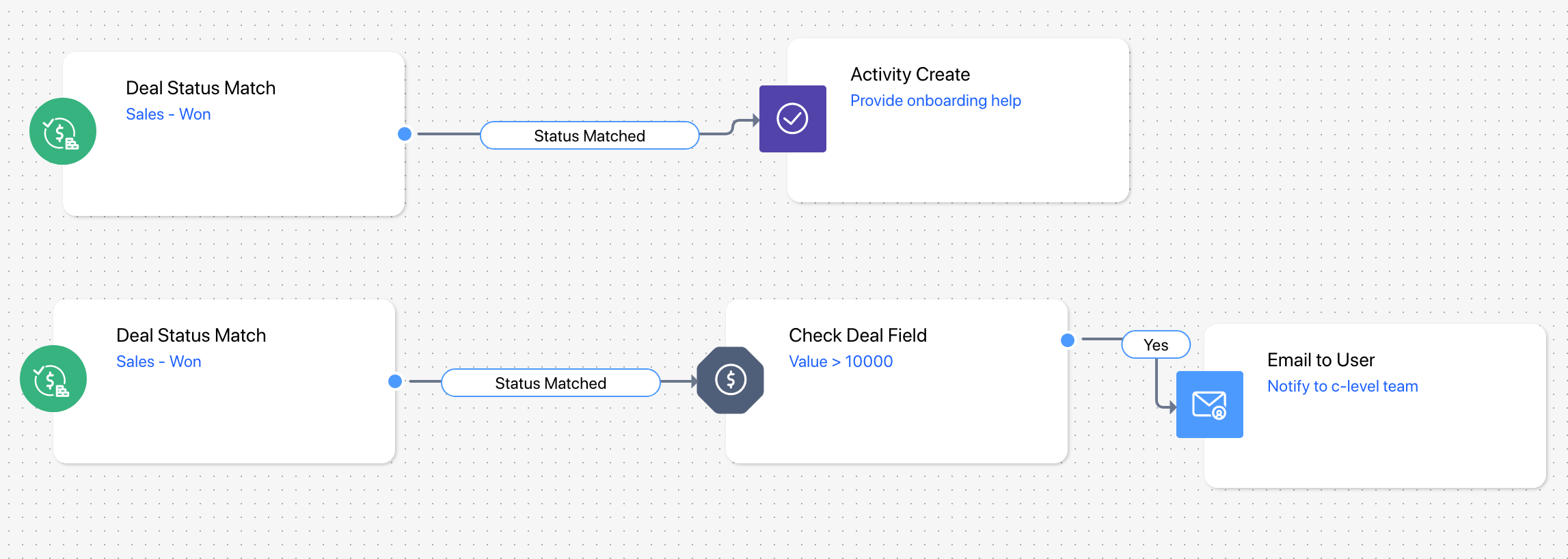
Task: Open the top Sales - Won link
Action: click(x=168, y=114)
